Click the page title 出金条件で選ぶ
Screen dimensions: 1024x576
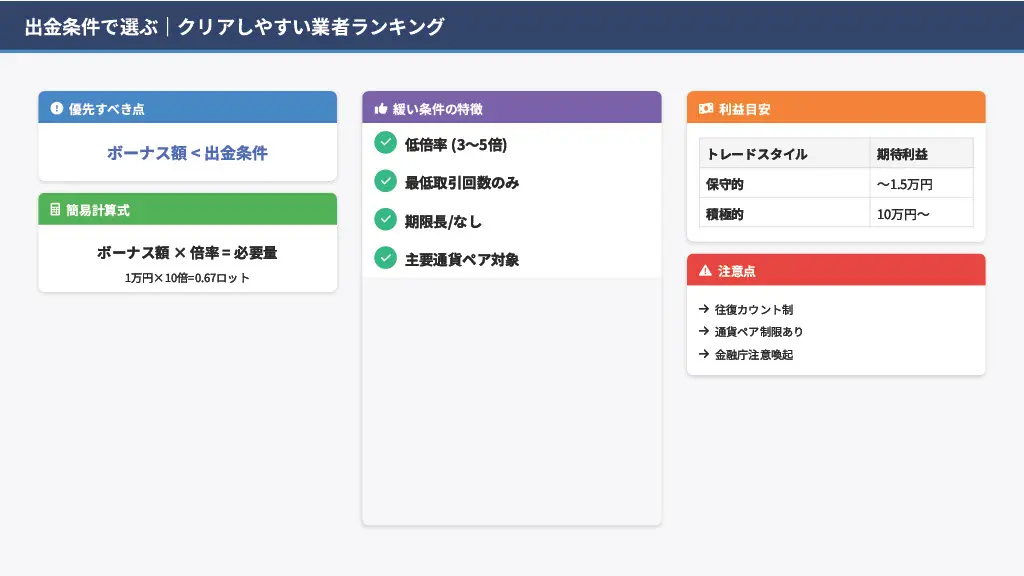point(91,27)
